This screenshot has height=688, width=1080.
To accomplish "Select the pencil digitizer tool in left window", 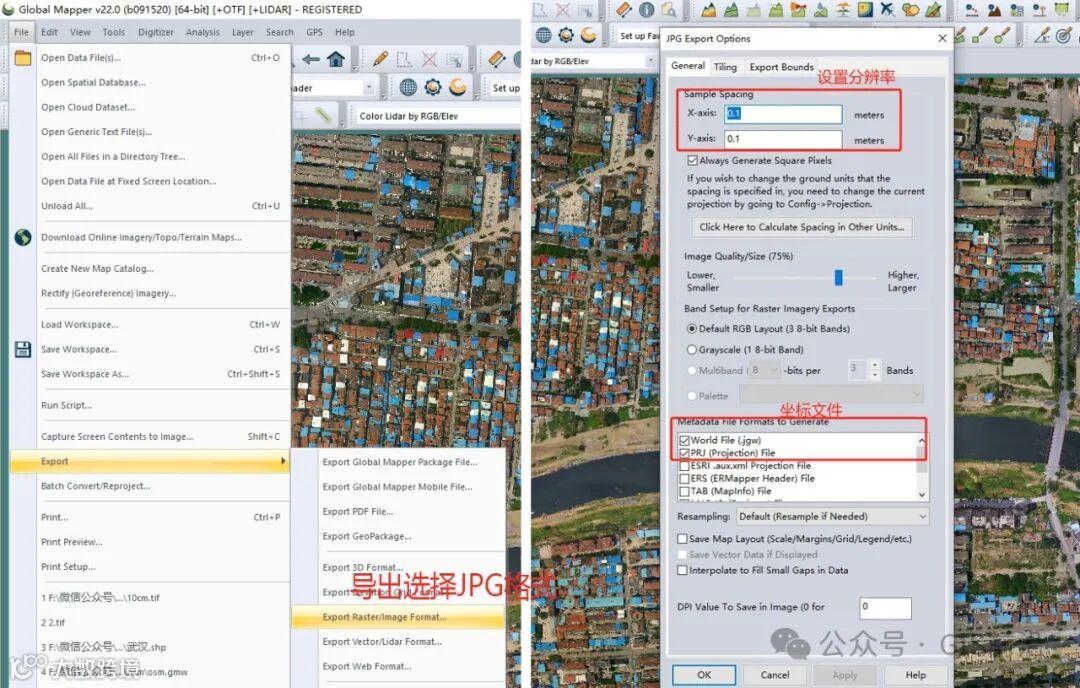I will coord(380,60).
